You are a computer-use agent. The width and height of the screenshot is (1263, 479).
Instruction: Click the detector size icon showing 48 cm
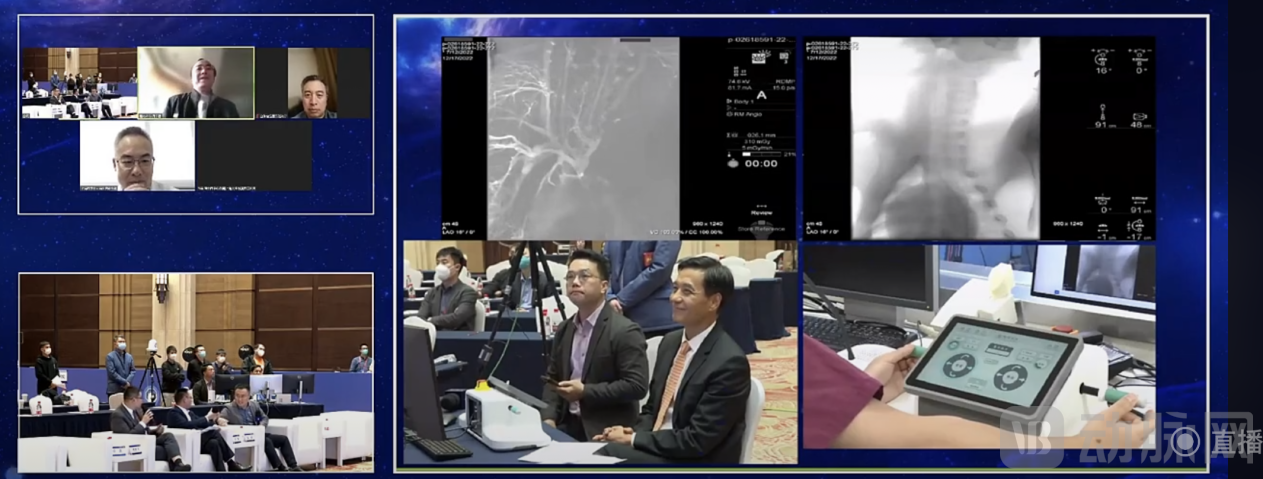point(1138,117)
